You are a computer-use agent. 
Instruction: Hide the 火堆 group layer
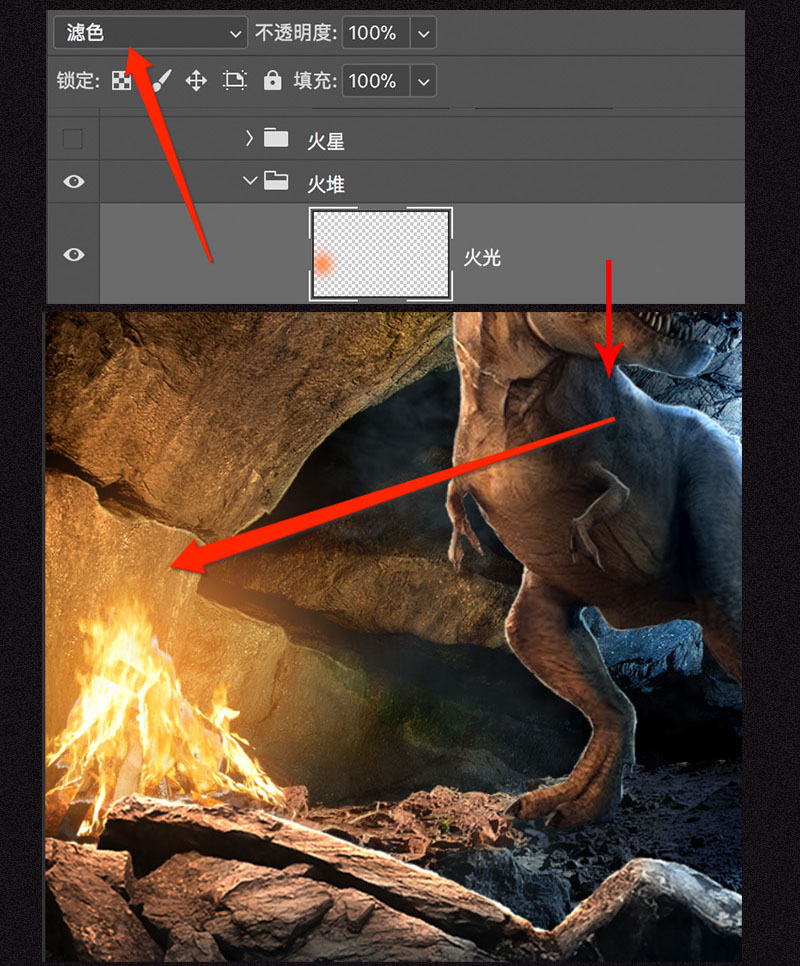point(74,182)
